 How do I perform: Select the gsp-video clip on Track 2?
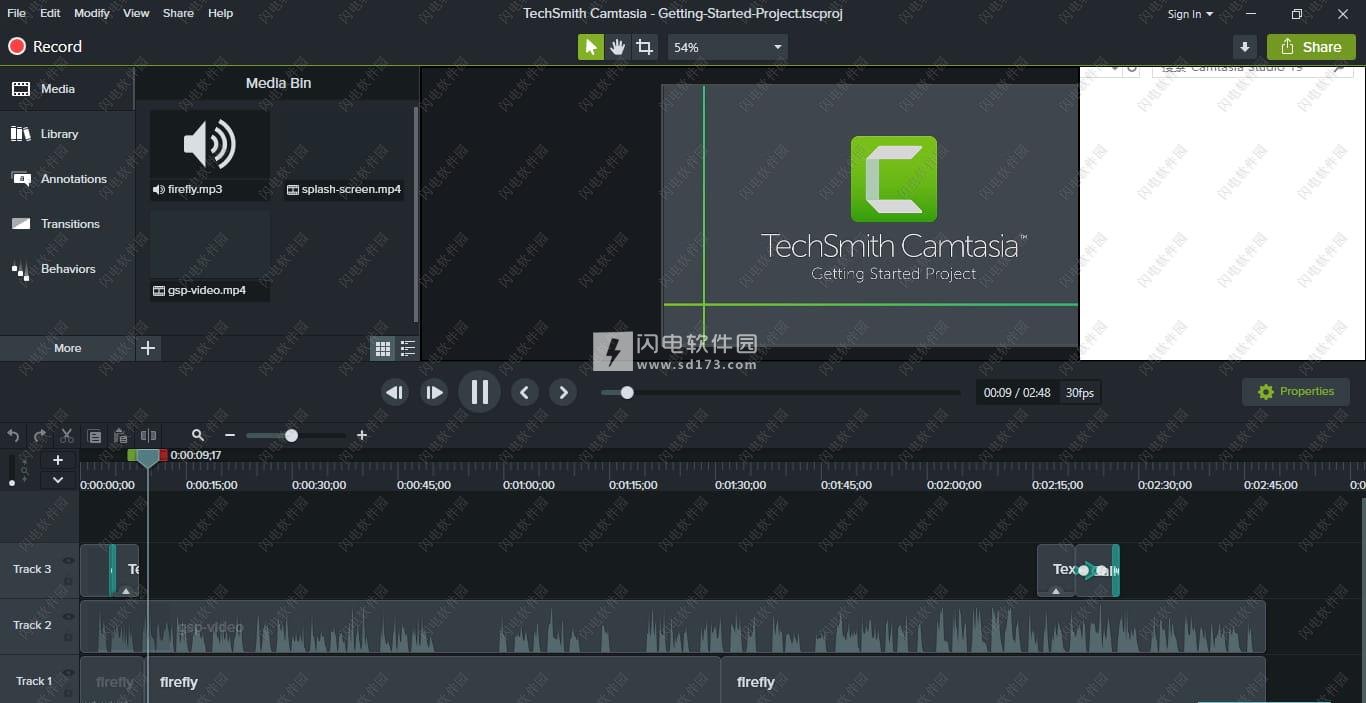[x=672, y=627]
